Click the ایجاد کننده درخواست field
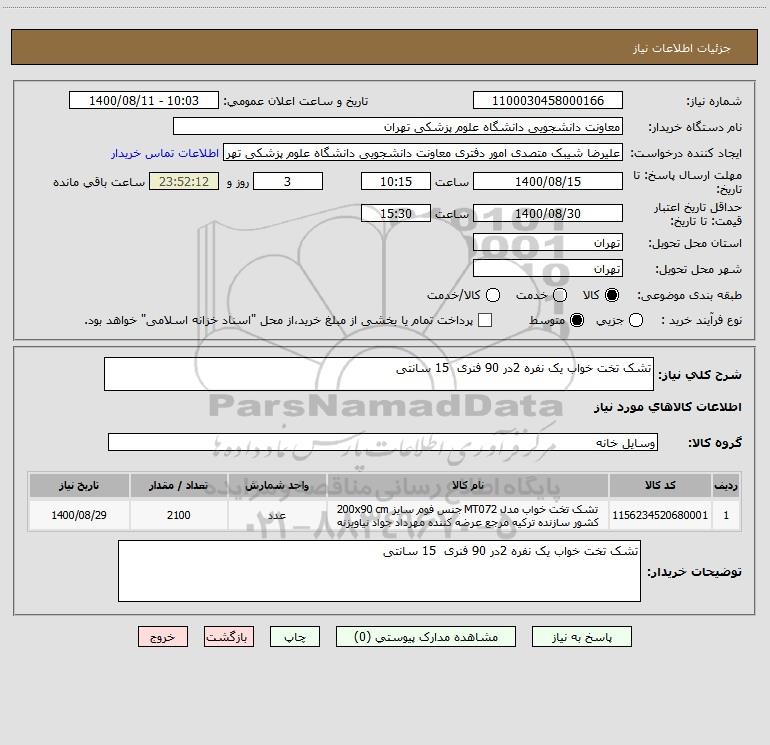This screenshot has width=770, height=745. (423, 152)
